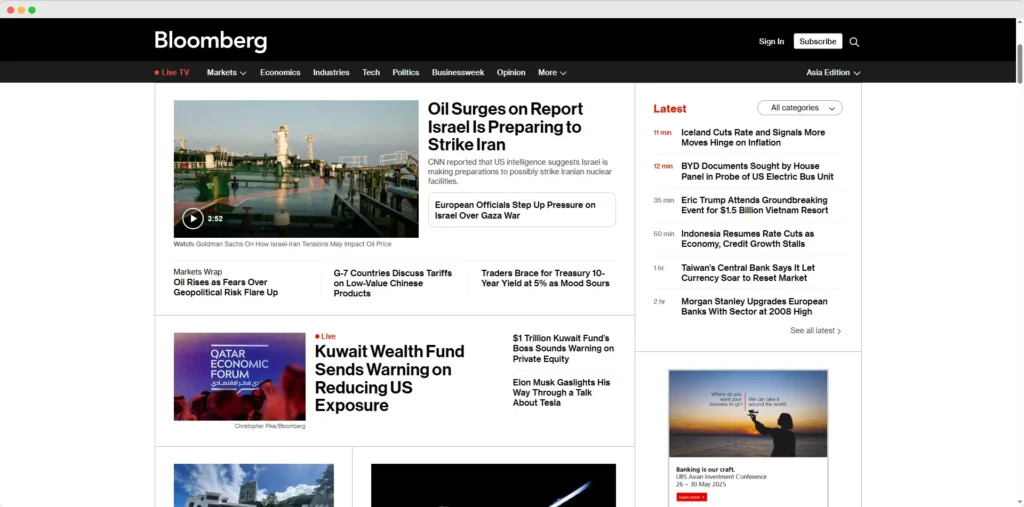
Task: Open Indonesia Resumes Rate Cuts article
Action: 747,238
